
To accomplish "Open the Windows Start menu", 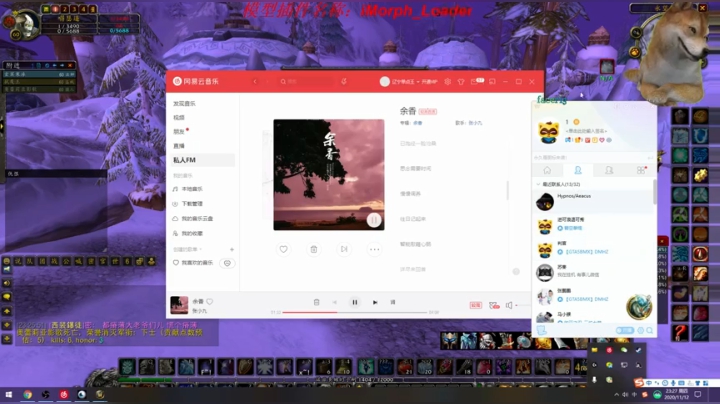I will (x=8, y=394).
